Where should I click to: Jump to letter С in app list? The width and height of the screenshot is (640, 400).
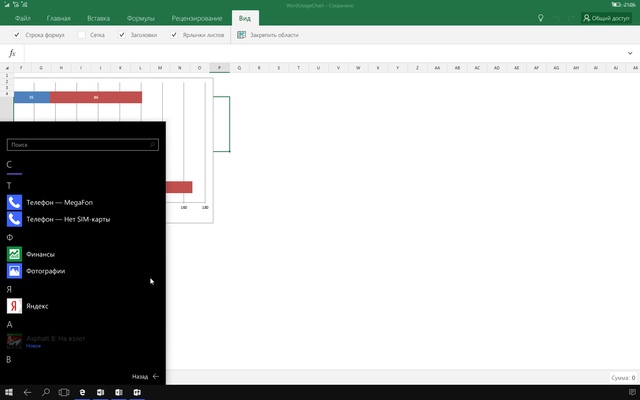click(x=9, y=164)
